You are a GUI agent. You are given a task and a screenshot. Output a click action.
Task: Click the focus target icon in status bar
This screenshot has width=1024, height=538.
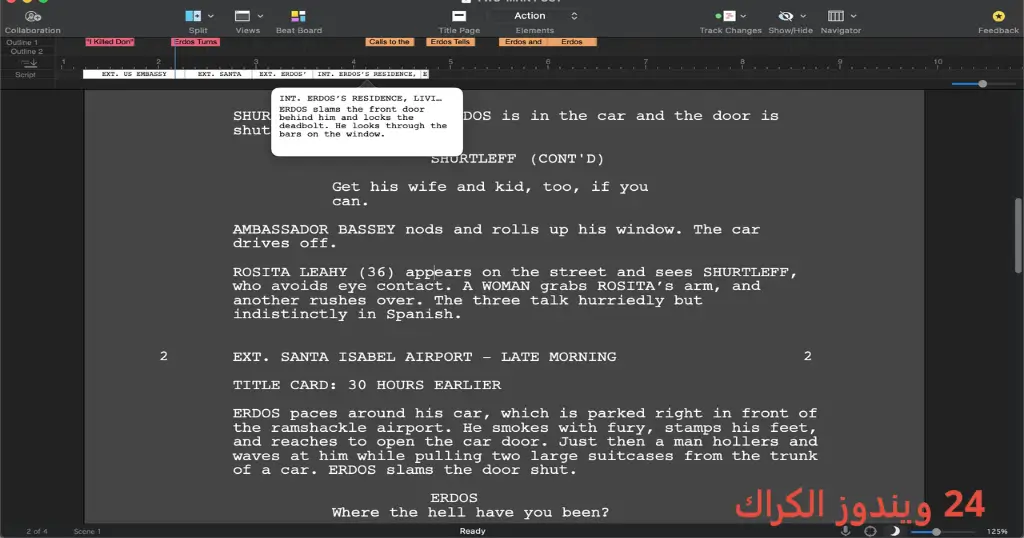tap(870, 531)
